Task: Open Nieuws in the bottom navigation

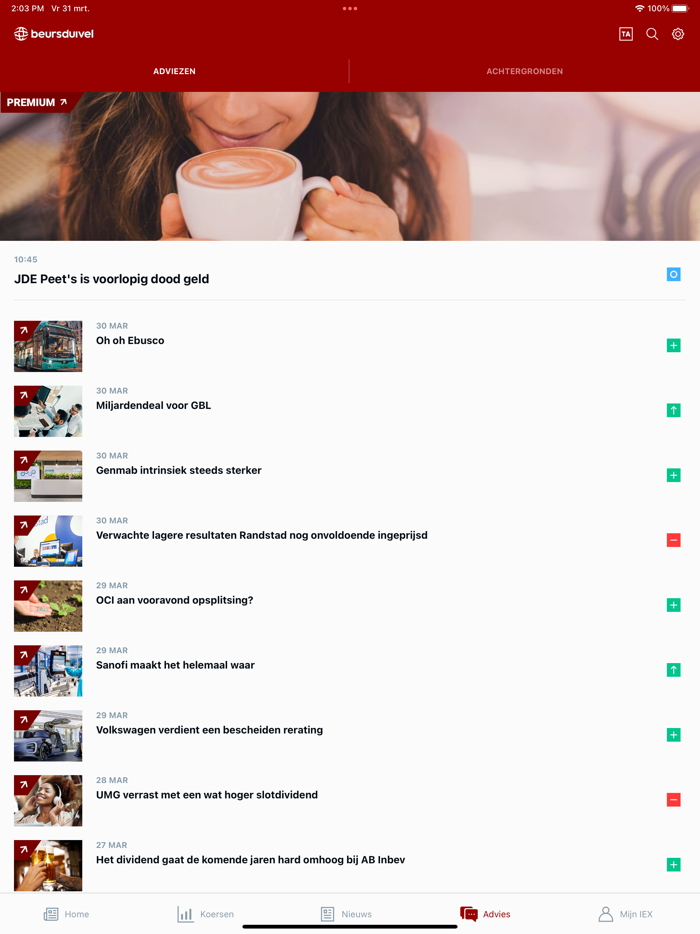Action: [x=346, y=914]
